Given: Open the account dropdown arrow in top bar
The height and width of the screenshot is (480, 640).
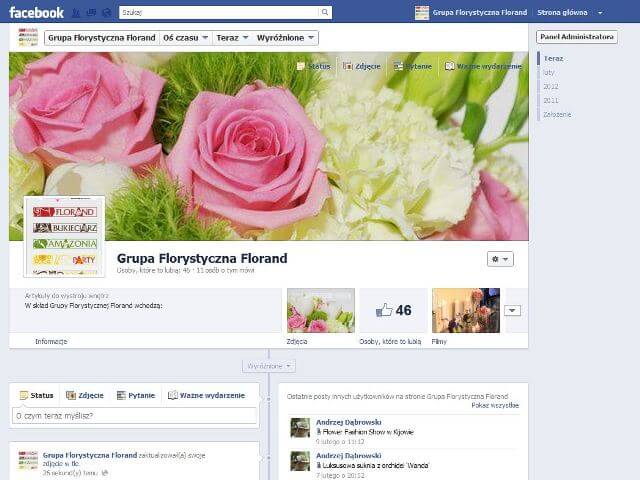Looking at the screenshot, I should pos(600,13).
